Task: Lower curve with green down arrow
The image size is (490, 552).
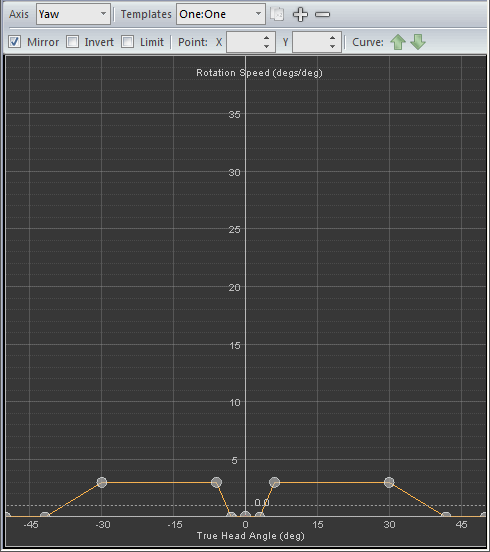Action: coord(418,42)
